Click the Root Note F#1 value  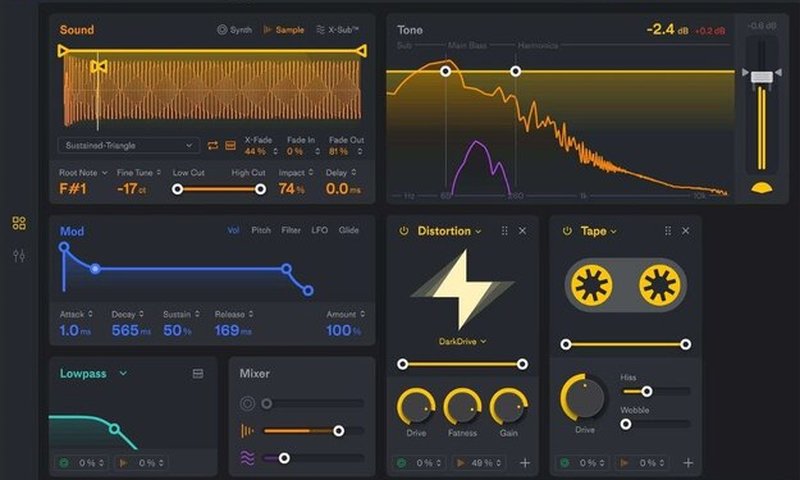click(76, 188)
